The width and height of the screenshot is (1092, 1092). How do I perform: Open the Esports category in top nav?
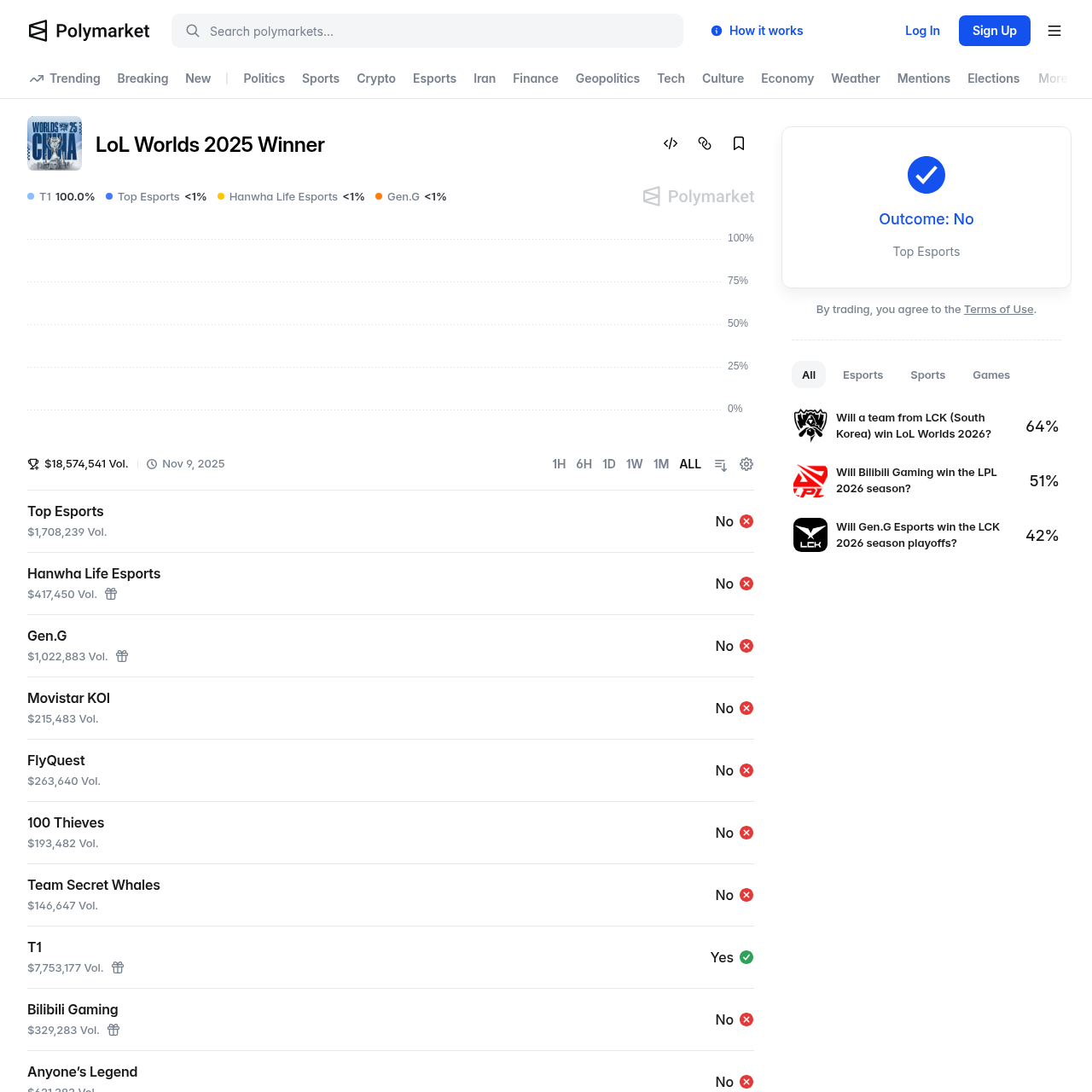coord(434,78)
